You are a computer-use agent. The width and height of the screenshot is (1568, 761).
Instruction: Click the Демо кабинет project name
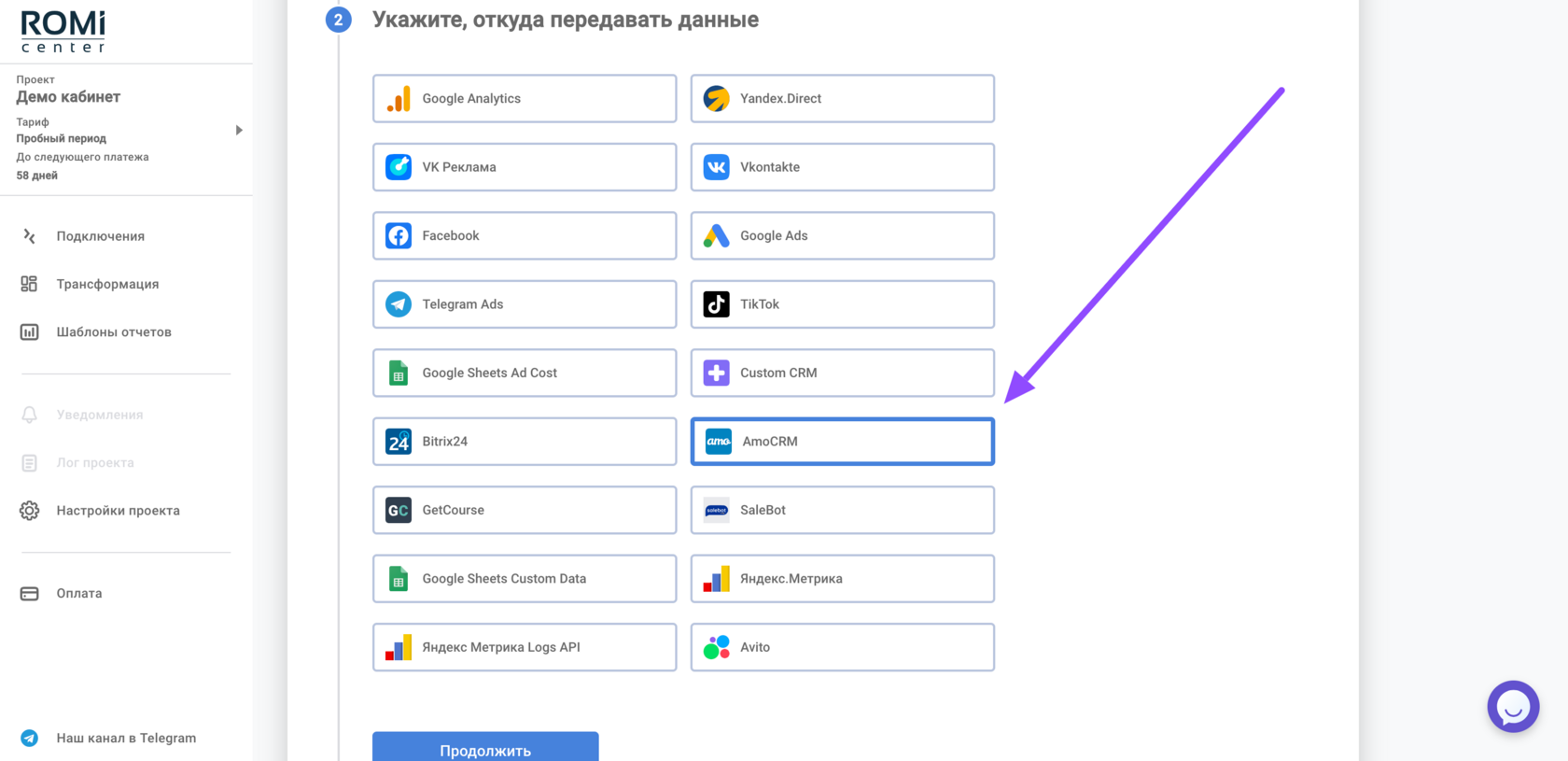pyautogui.click(x=68, y=97)
